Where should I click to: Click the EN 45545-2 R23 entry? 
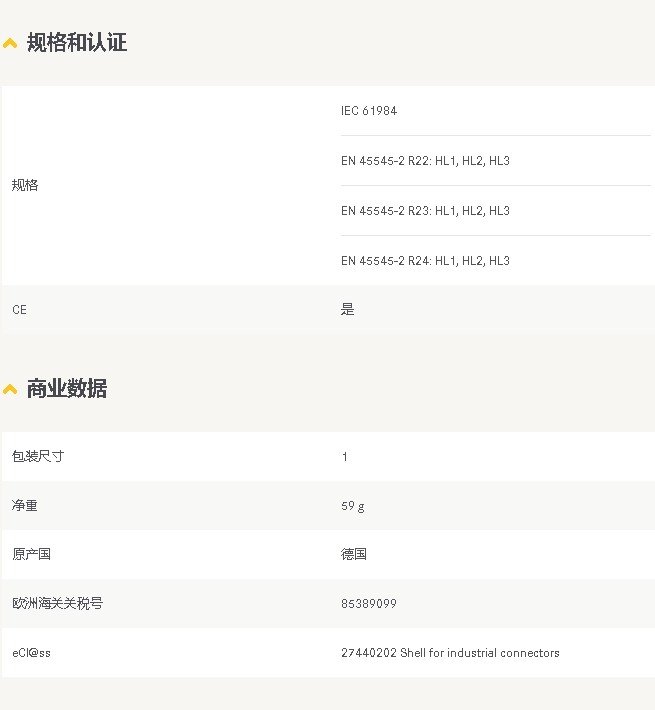point(425,211)
